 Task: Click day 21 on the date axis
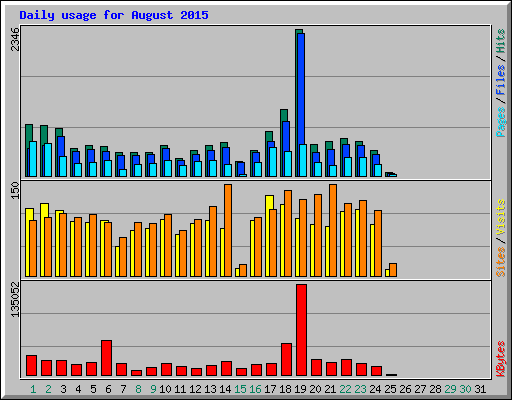pyautogui.click(x=330, y=389)
